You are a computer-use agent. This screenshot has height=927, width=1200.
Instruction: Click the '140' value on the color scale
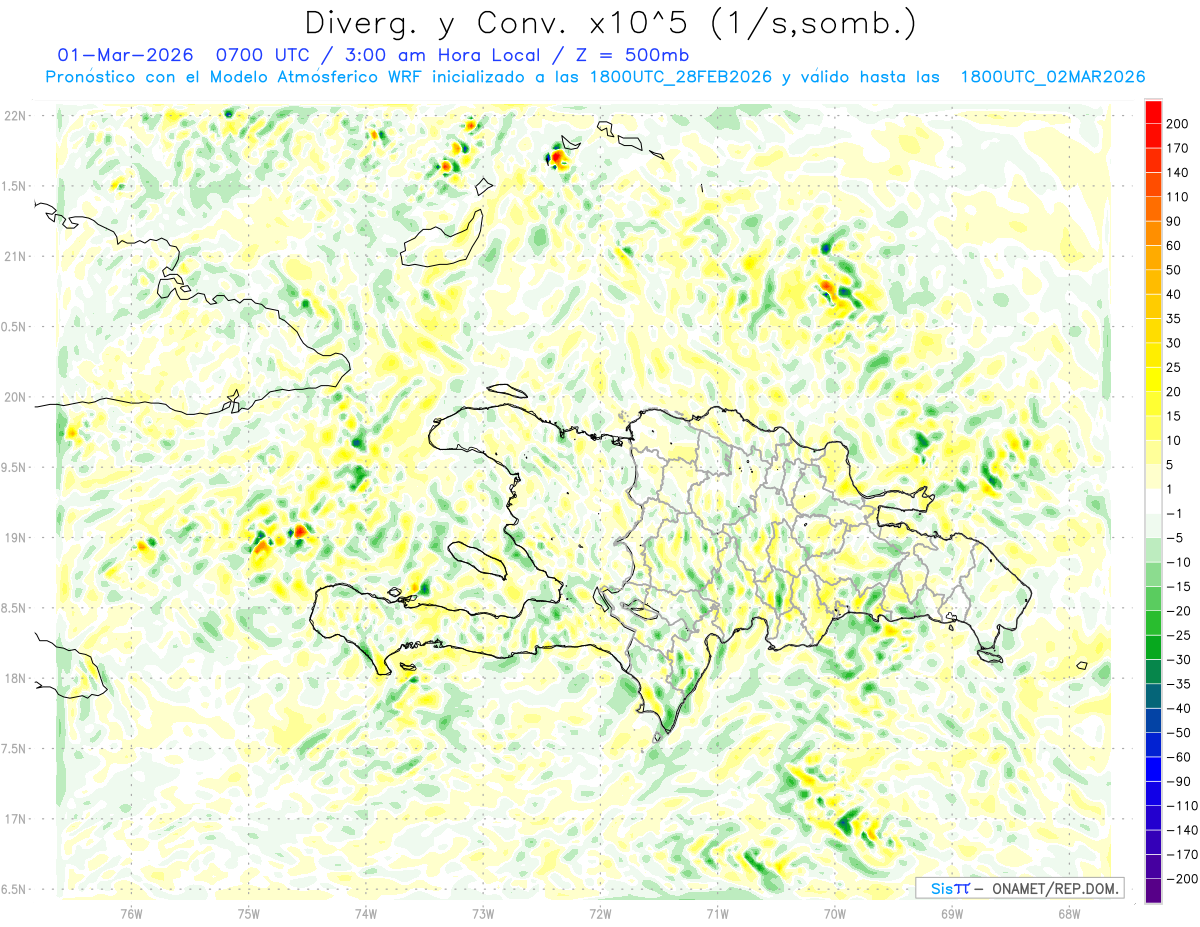pyautogui.click(x=1178, y=173)
